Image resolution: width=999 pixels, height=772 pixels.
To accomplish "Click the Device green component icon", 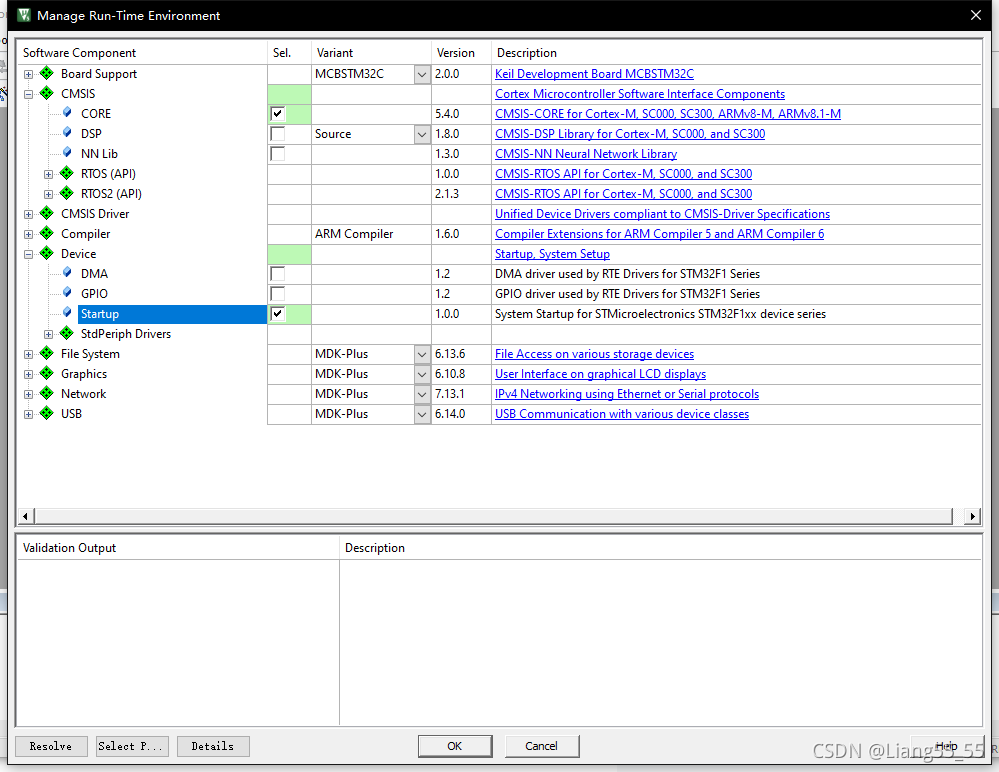I will [x=47, y=254].
